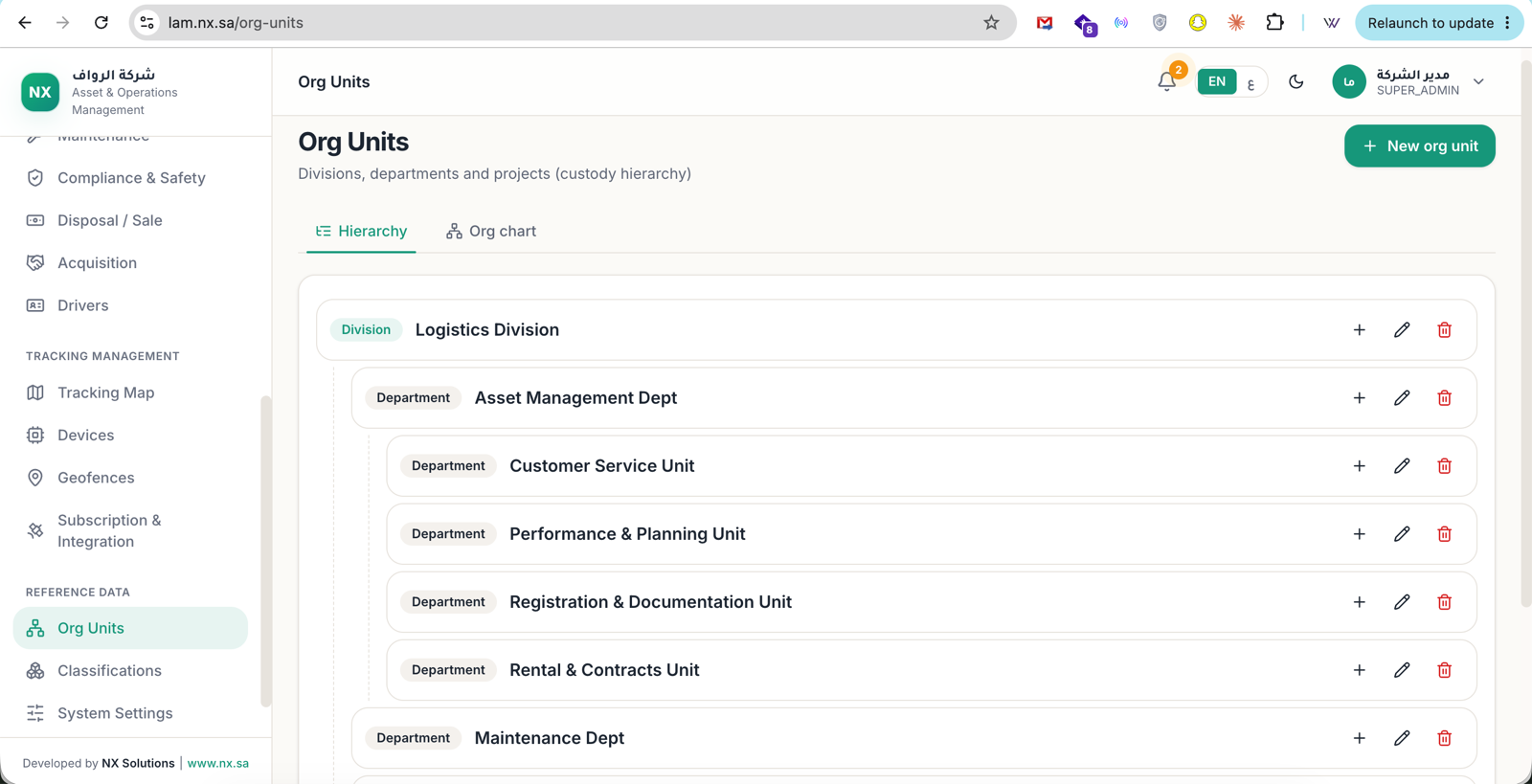This screenshot has width=1532, height=784.
Task: Click the NX company logo
Action: tap(40, 92)
